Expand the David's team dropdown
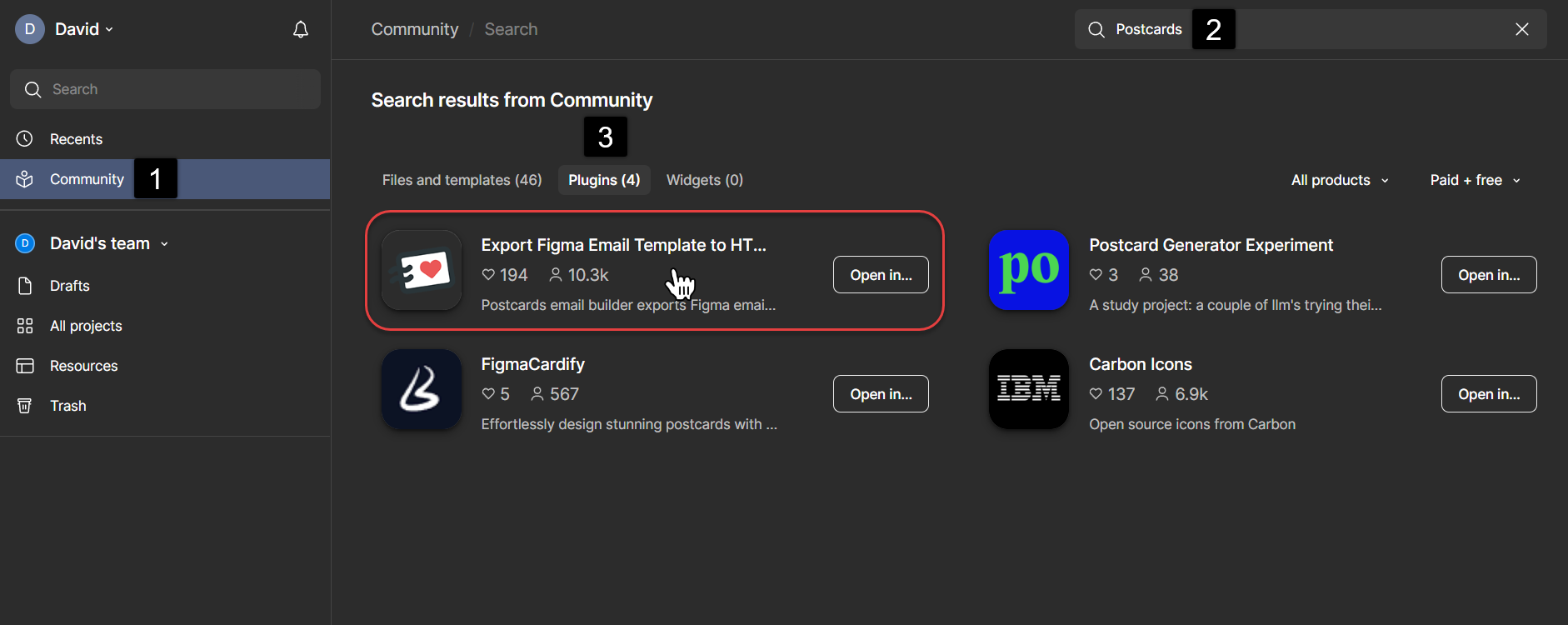This screenshot has height=625, width=1568. click(164, 244)
